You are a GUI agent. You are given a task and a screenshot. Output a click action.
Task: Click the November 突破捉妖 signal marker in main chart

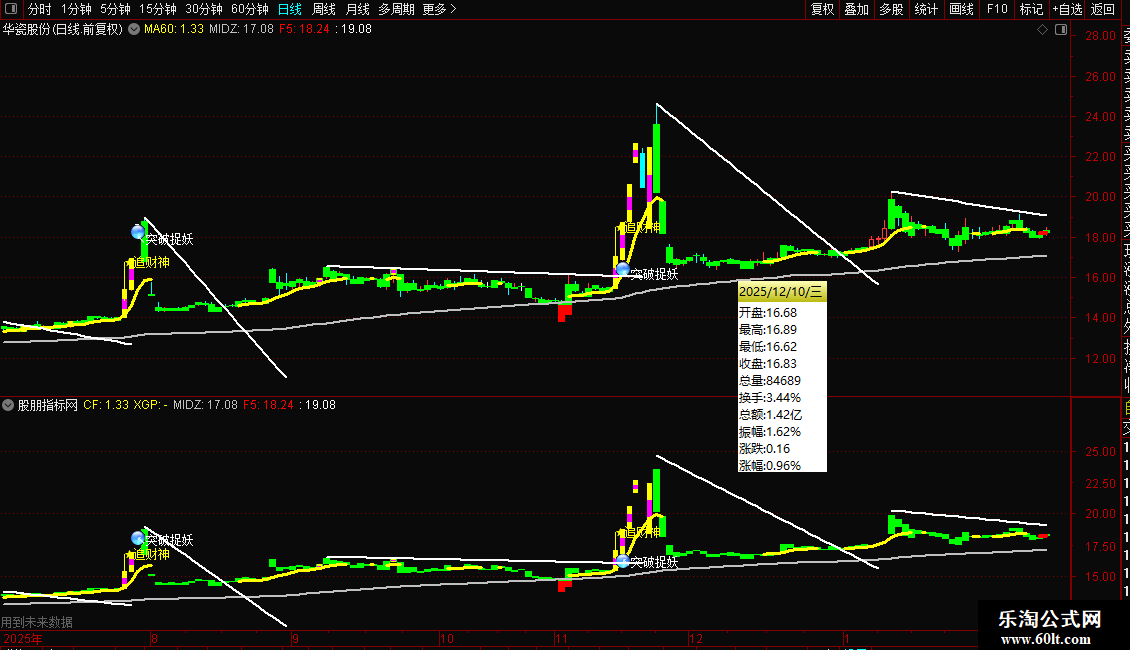[623, 270]
